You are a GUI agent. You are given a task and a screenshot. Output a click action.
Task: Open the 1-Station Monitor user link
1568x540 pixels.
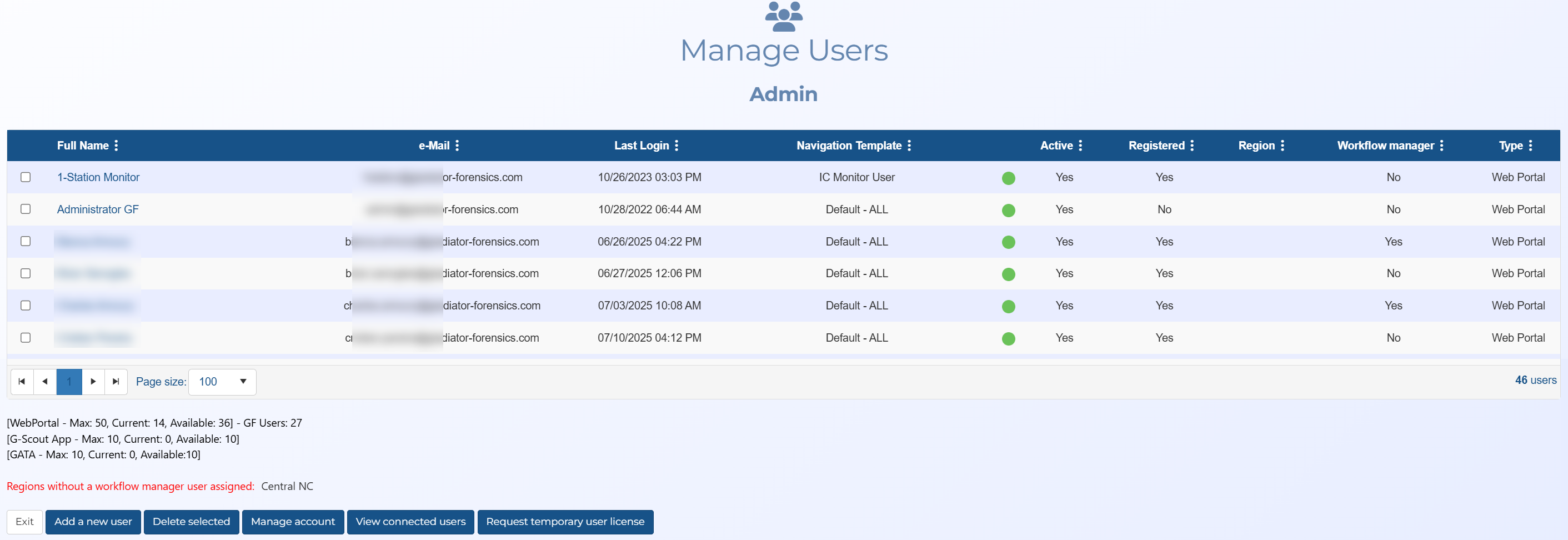click(98, 177)
